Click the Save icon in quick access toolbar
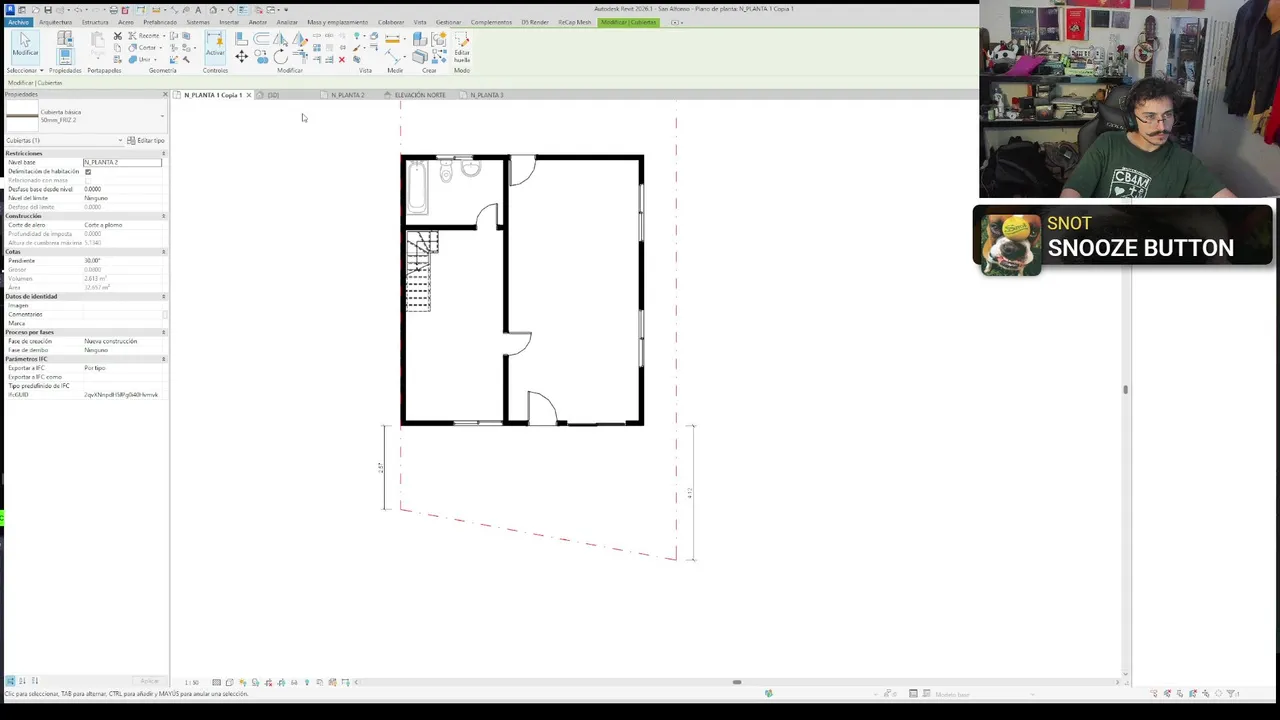 [x=48, y=9]
